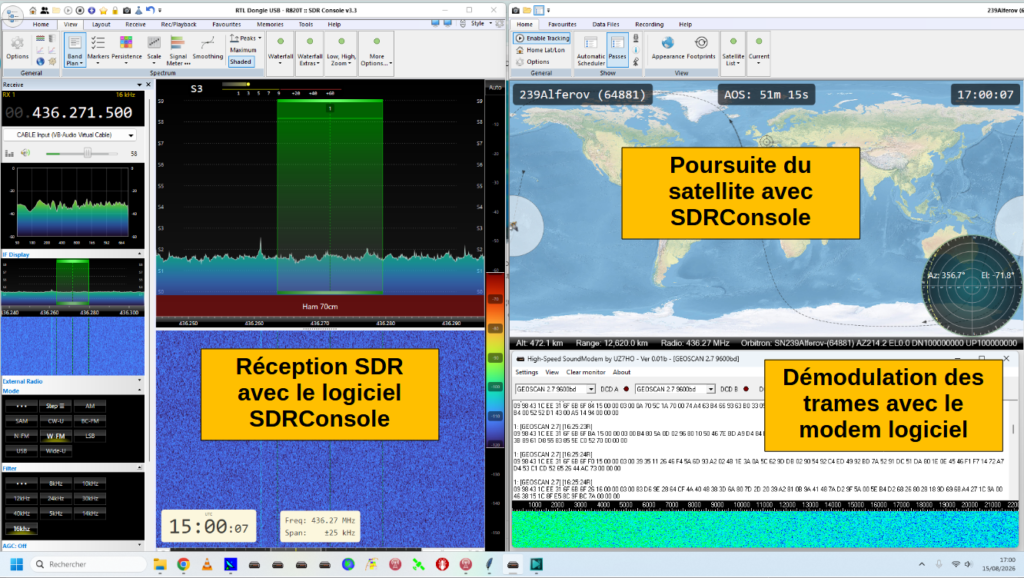This screenshot has height=578, width=1024.
Task: Open the Peaks dropdown in ribbon
Action: [x=245, y=39]
